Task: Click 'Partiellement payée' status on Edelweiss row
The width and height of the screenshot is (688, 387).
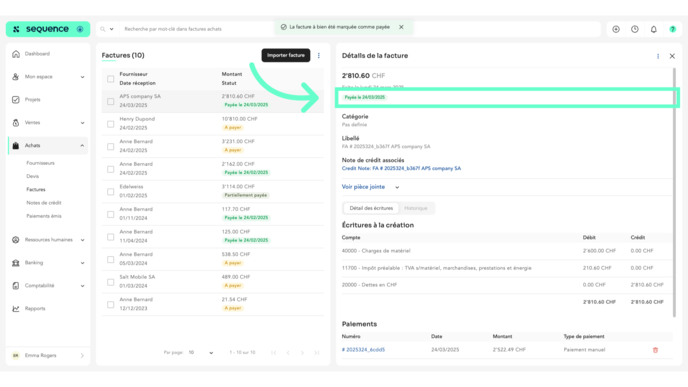Action: coord(246,195)
